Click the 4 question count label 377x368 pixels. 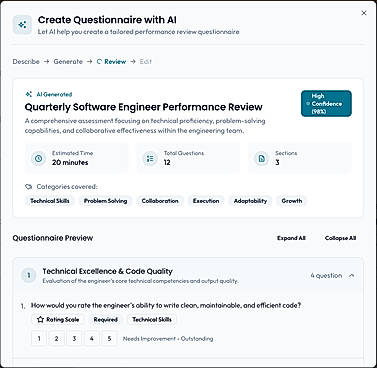(326, 276)
